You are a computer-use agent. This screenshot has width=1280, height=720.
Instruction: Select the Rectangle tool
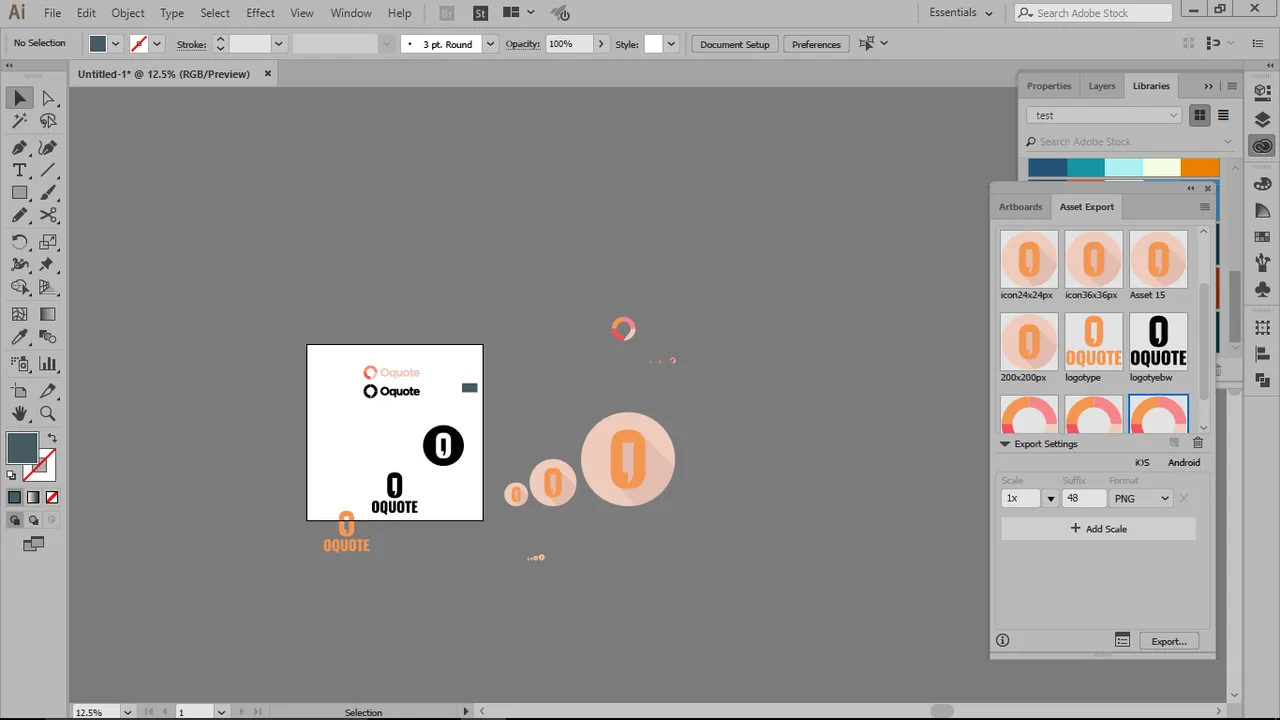click(x=20, y=193)
